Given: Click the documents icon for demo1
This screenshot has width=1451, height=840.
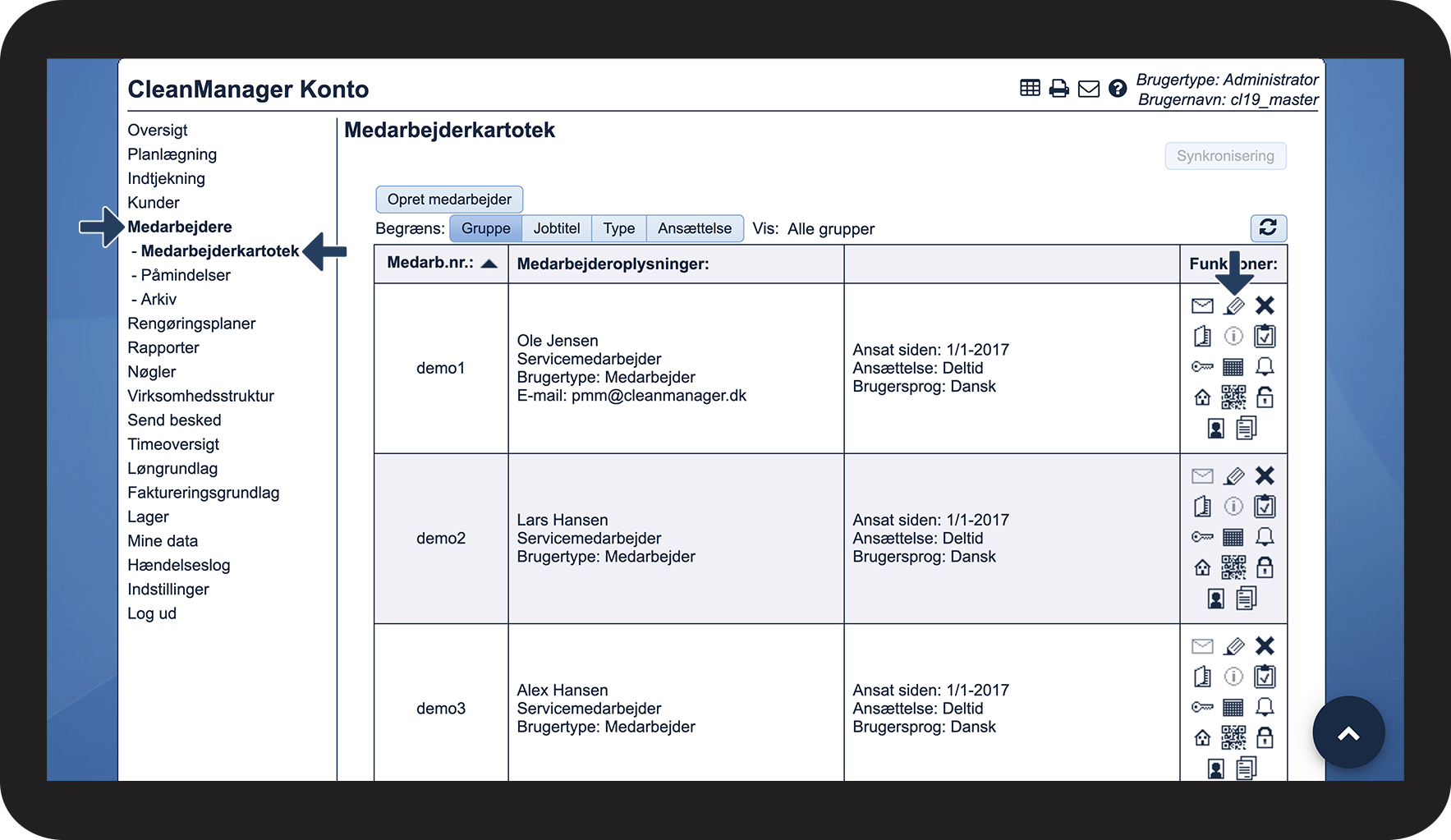Looking at the screenshot, I should pos(1247,428).
